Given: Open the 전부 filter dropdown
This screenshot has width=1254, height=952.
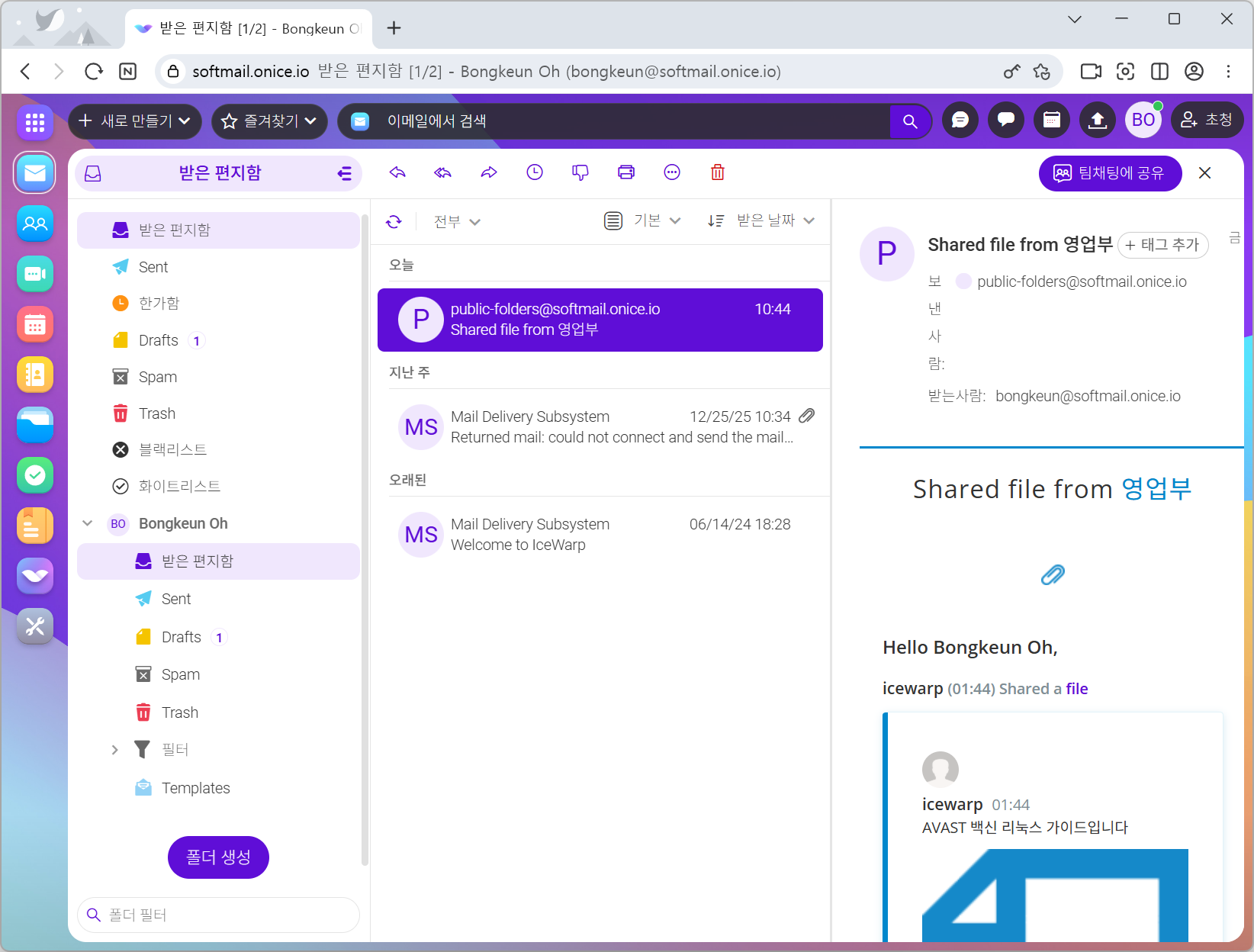Looking at the screenshot, I should pyautogui.click(x=457, y=222).
